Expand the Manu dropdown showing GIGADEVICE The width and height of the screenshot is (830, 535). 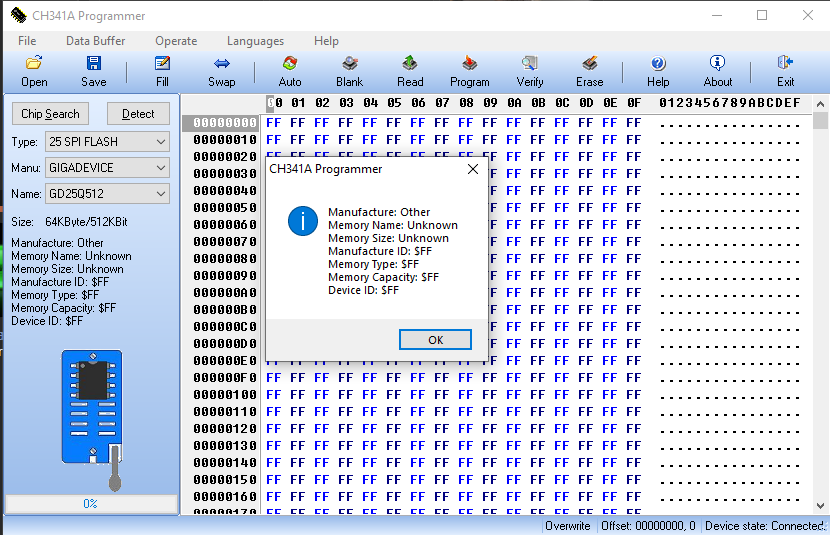tap(107, 168)
